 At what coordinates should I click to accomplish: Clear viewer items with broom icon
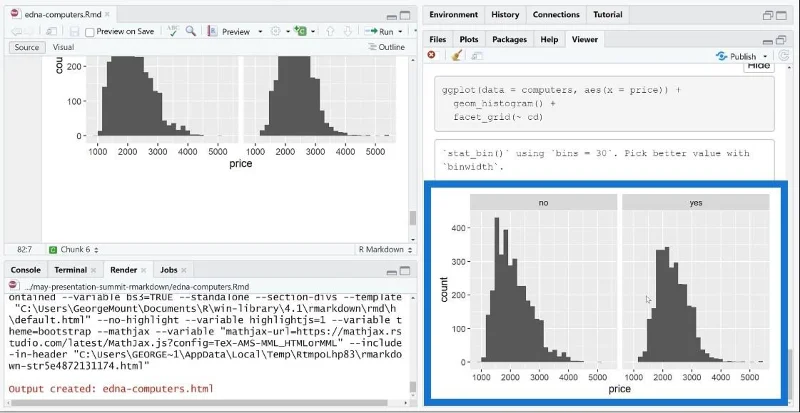(x=457, y=55)
